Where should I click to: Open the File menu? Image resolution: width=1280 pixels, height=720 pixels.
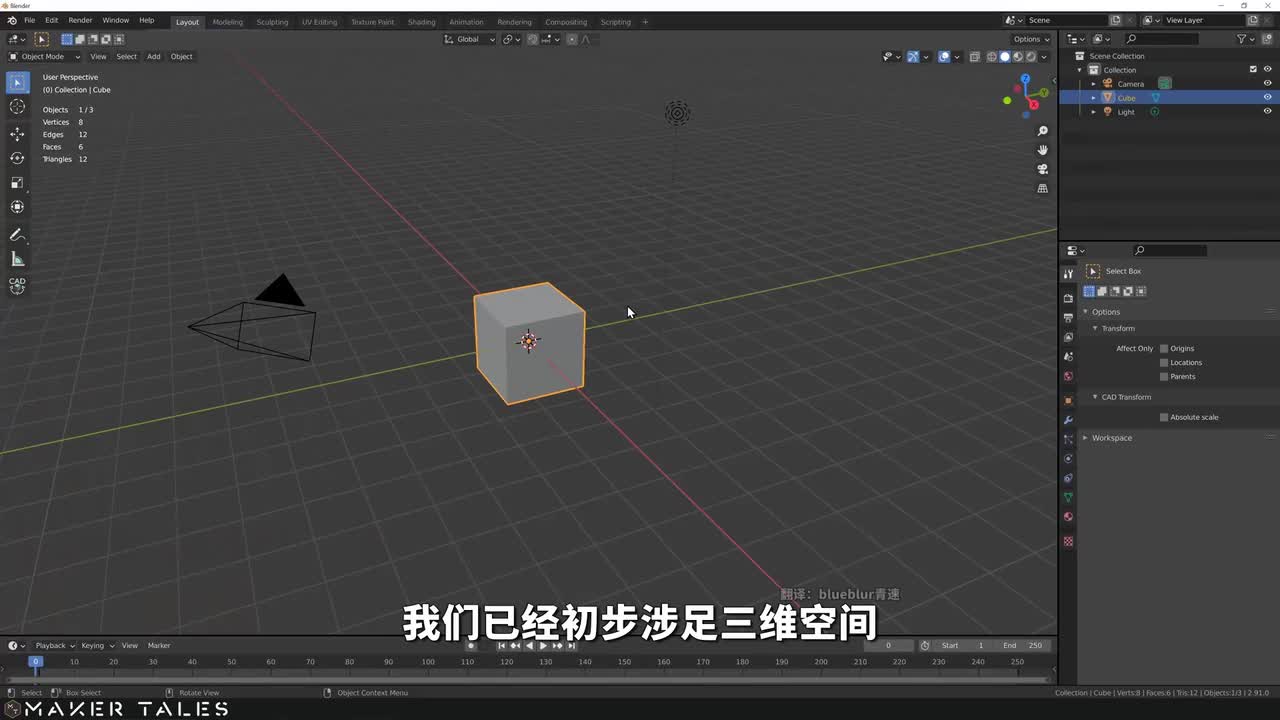[x=29, y=20]
